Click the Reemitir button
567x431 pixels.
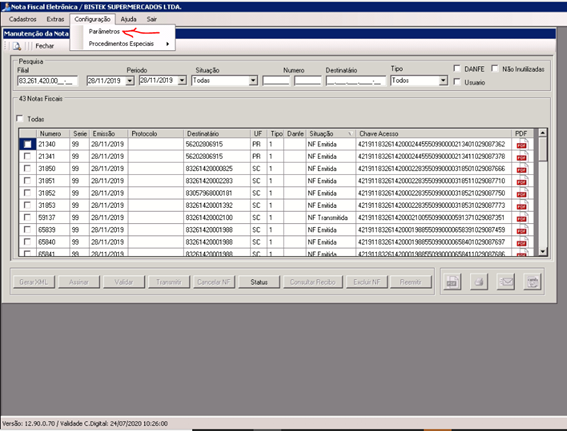(411, 282)
